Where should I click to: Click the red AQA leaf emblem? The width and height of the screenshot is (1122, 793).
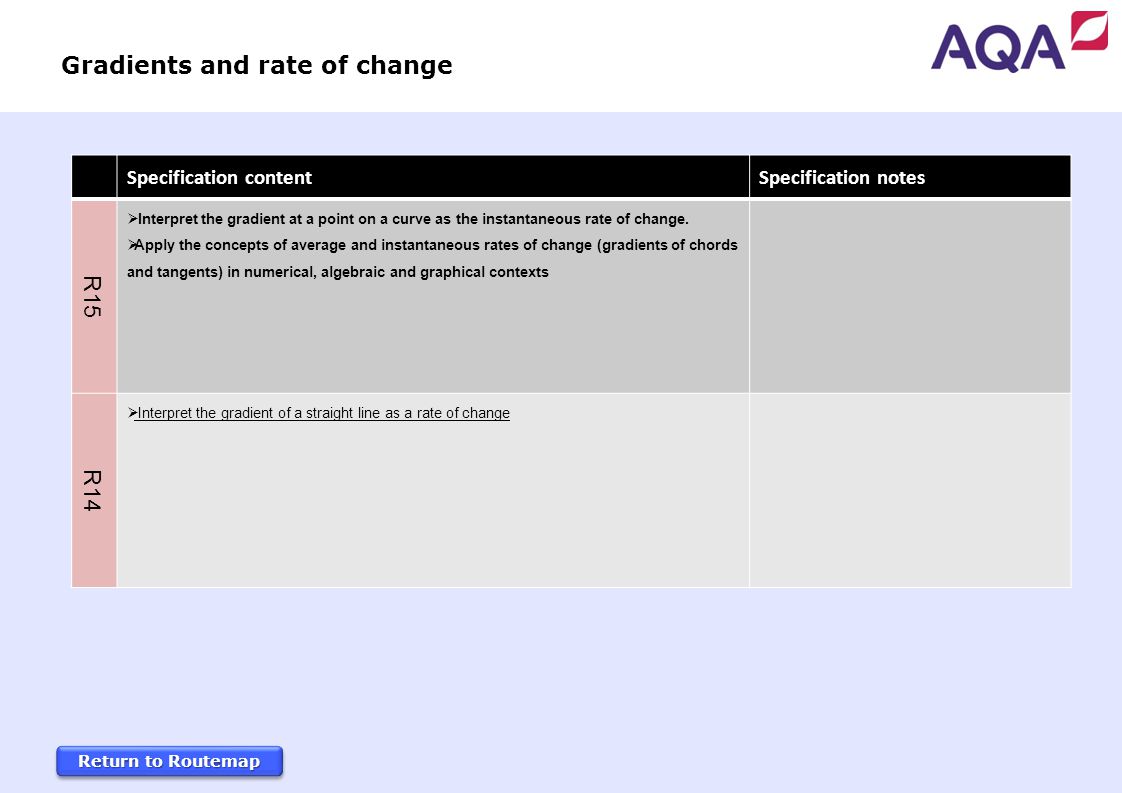point(1089,30)
